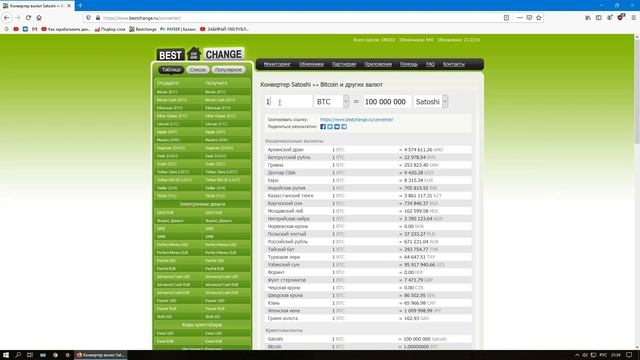Click the Армянский драм rate row
640x360 pixels.
[368, 150]
